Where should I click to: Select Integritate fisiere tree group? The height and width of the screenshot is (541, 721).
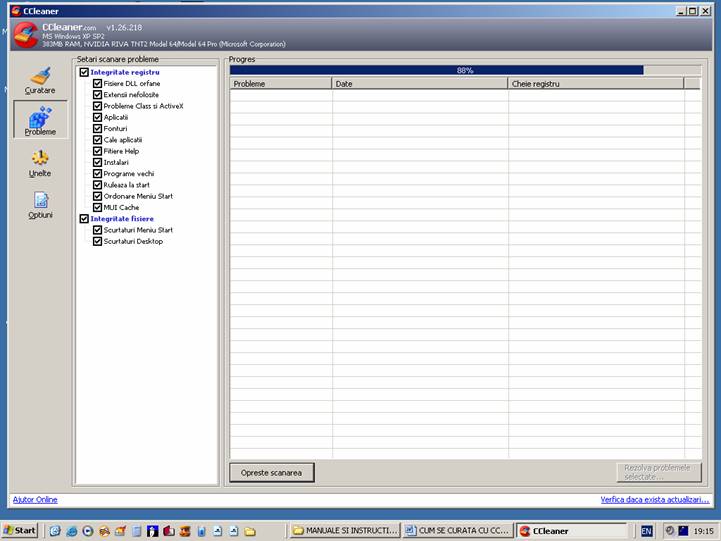(122, 218)
